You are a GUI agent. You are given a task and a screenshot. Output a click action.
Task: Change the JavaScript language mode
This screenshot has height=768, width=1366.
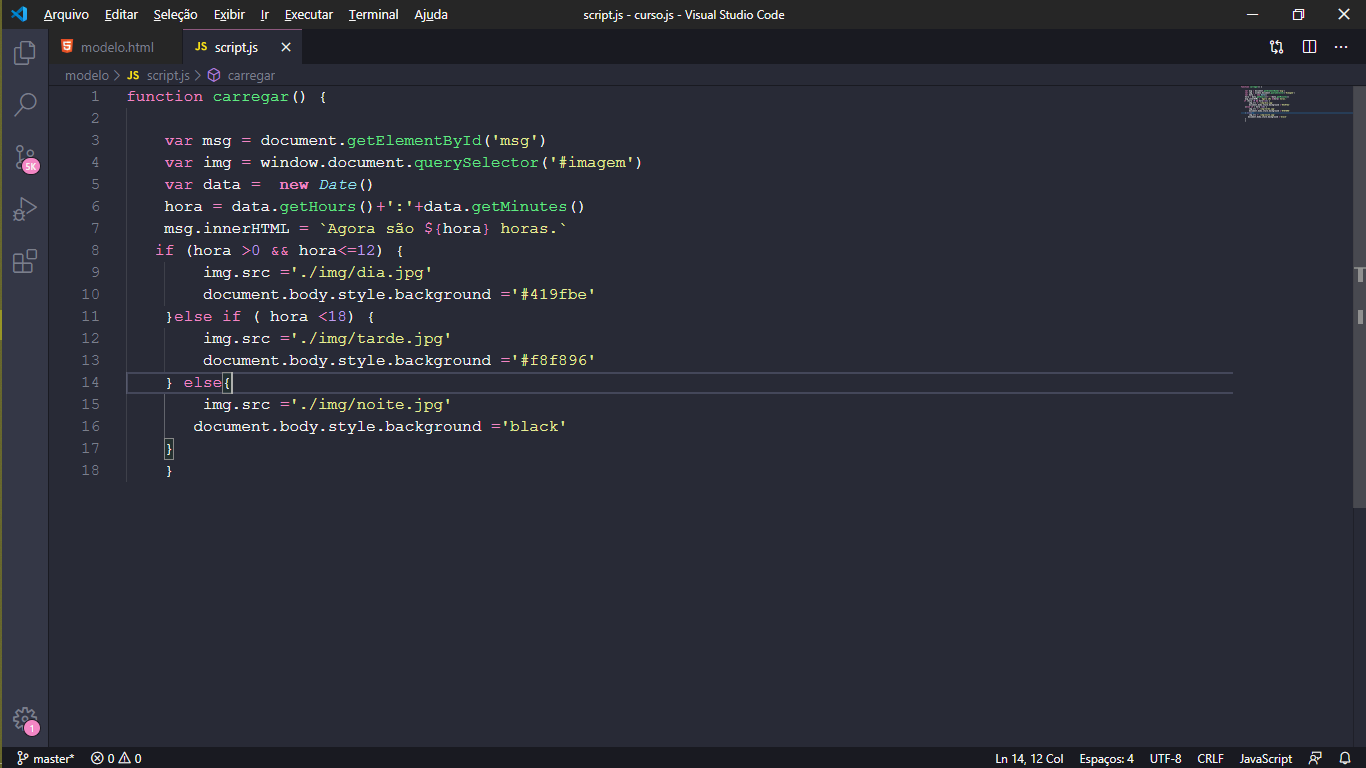pos(1266,758)
